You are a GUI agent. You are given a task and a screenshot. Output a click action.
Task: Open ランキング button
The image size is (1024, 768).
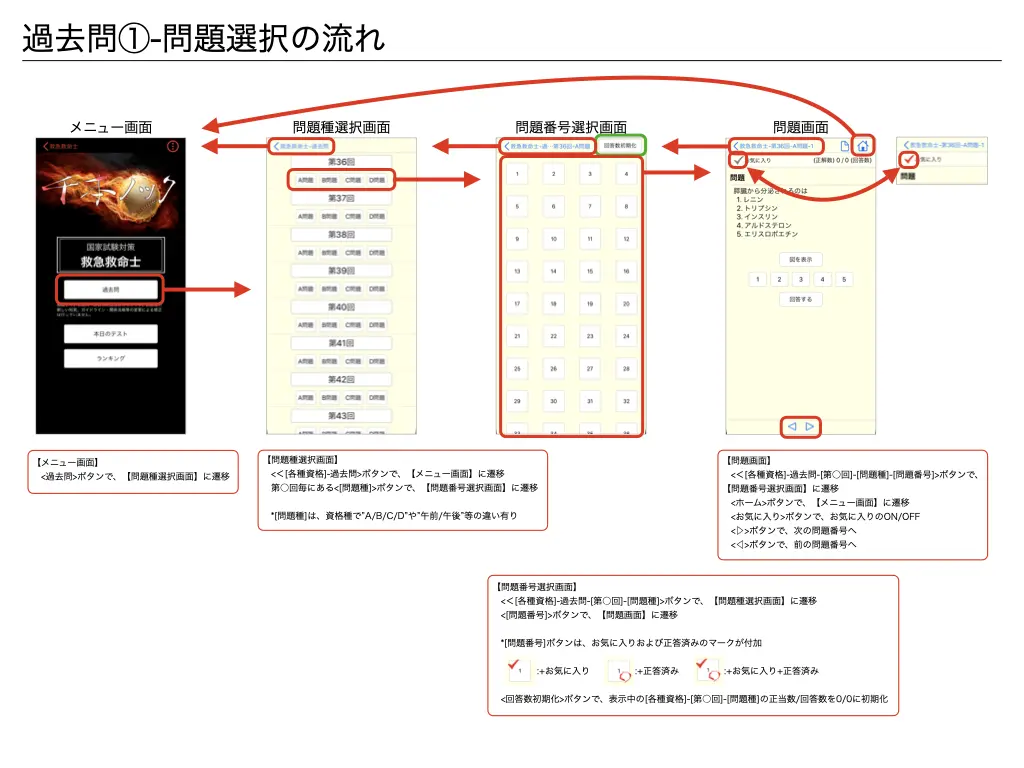(110, 359)
